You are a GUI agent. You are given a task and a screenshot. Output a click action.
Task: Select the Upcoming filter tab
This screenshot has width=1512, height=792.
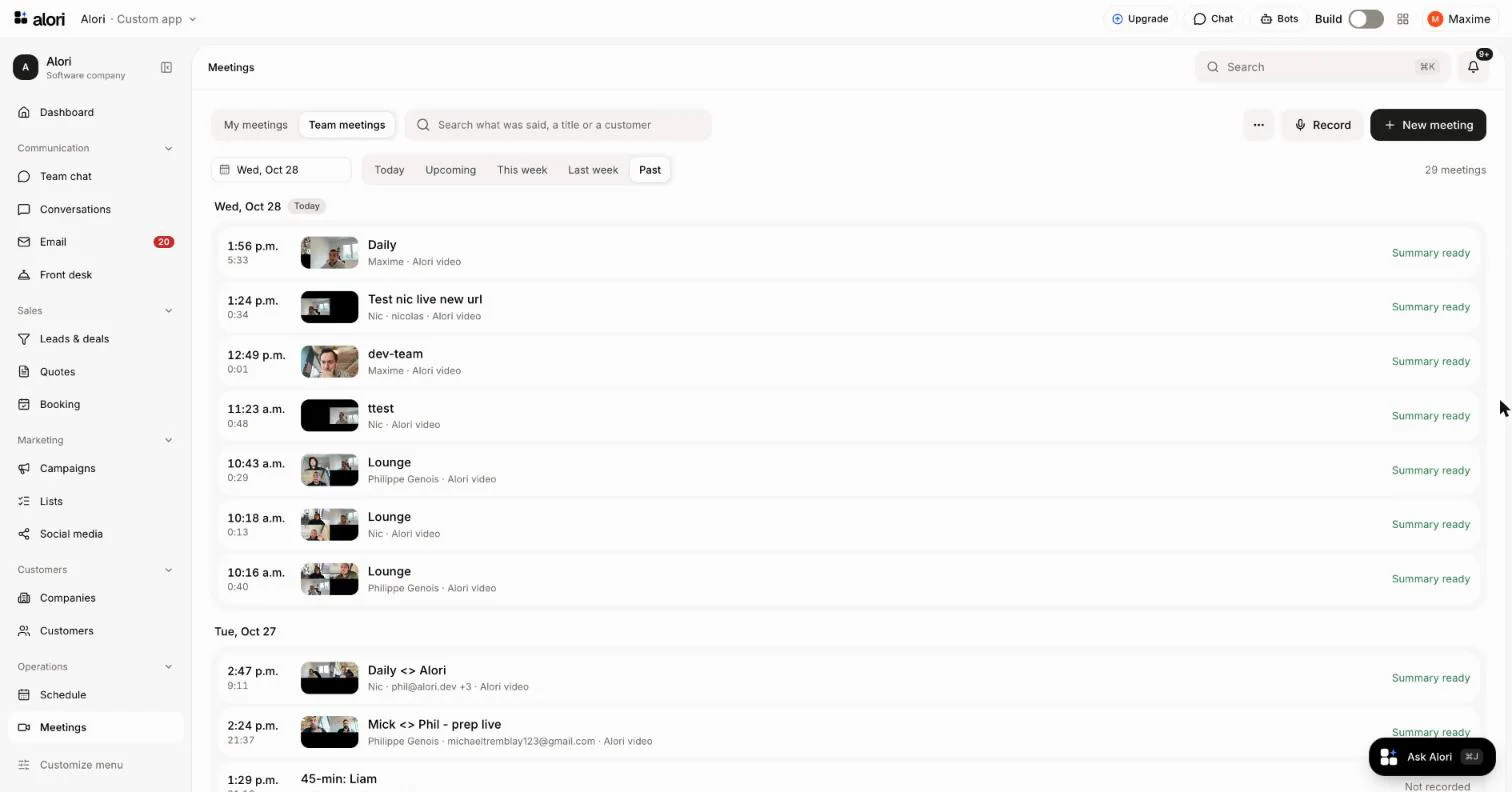450,170
